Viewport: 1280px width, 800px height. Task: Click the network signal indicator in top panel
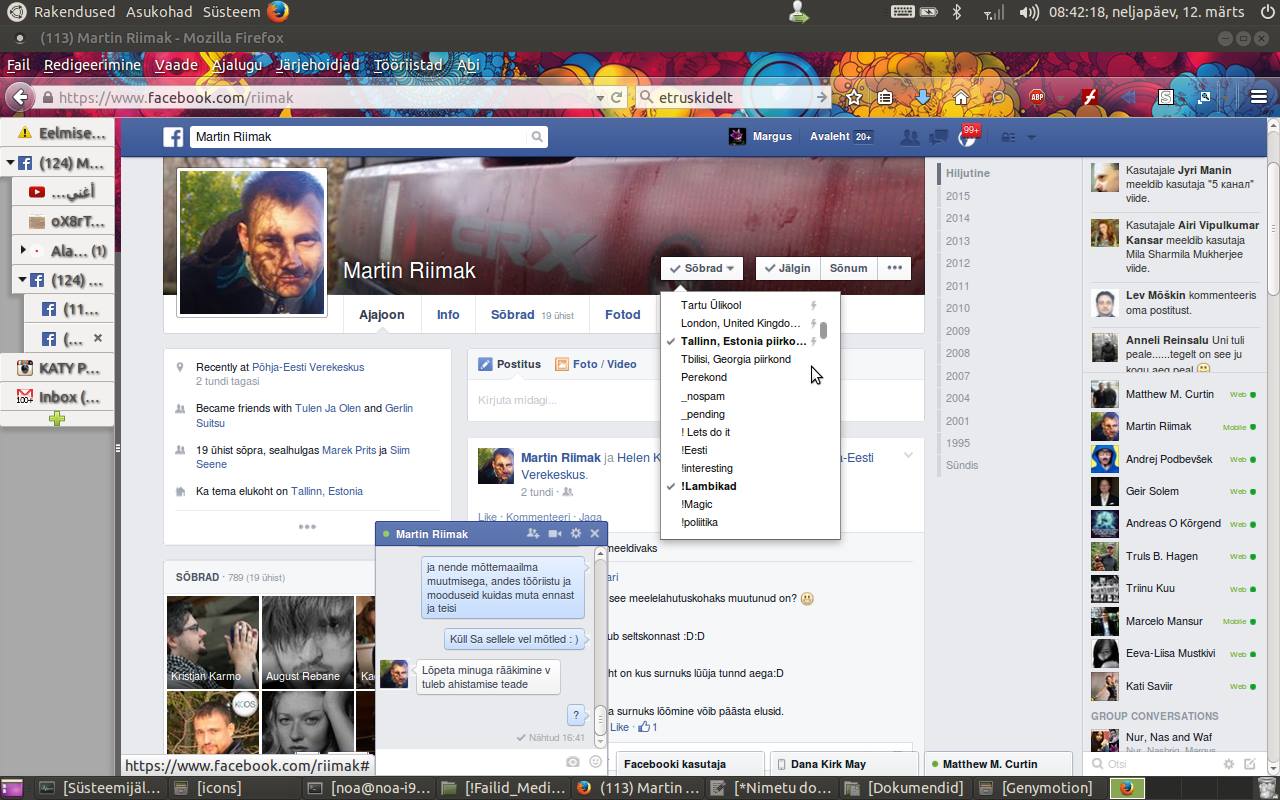pyautogui.click(x=993, y=12)
